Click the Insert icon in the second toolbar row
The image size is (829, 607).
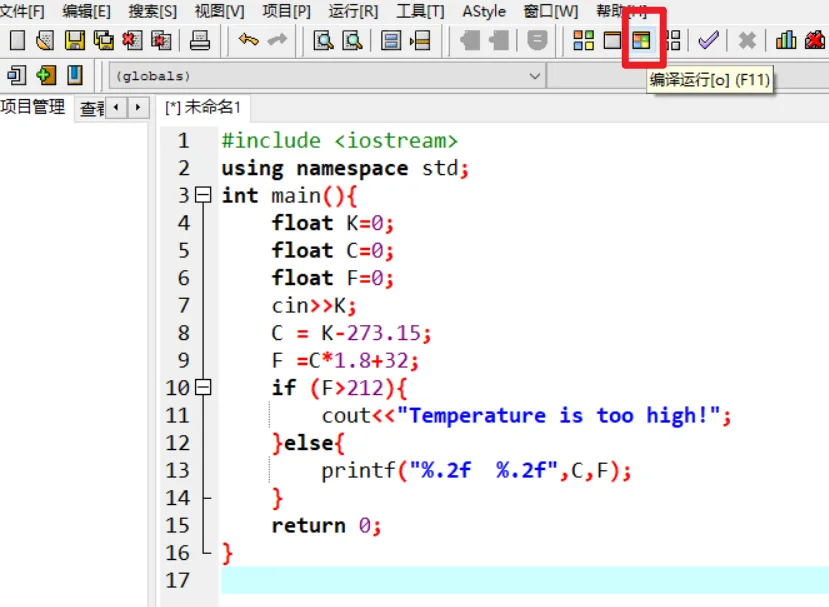pos(17,75)
